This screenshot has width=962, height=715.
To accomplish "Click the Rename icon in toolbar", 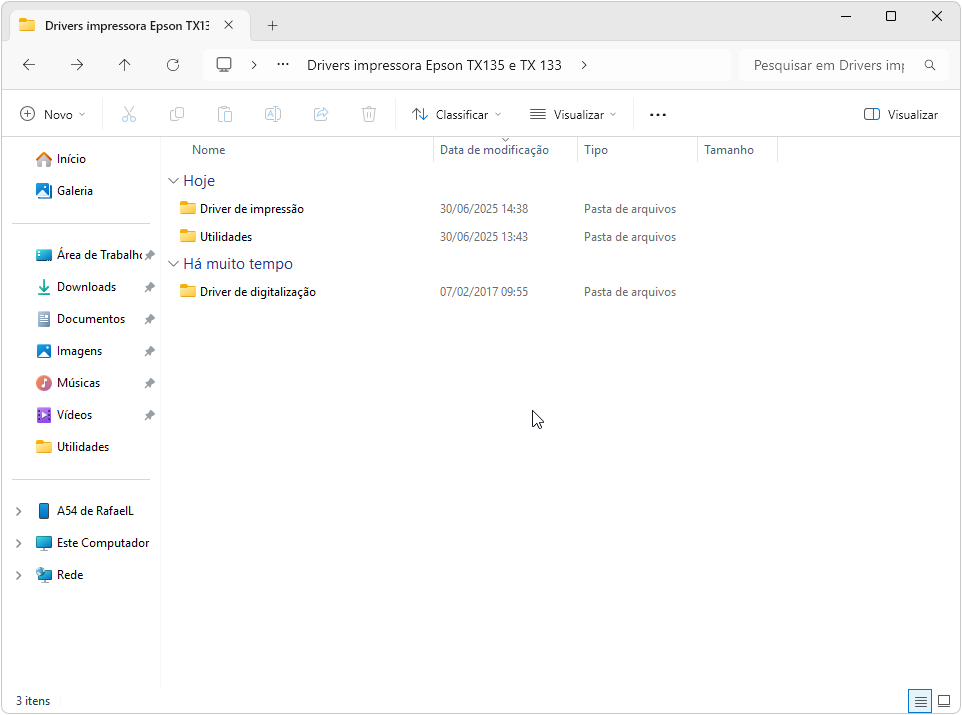I will click(x=273, y=114).
